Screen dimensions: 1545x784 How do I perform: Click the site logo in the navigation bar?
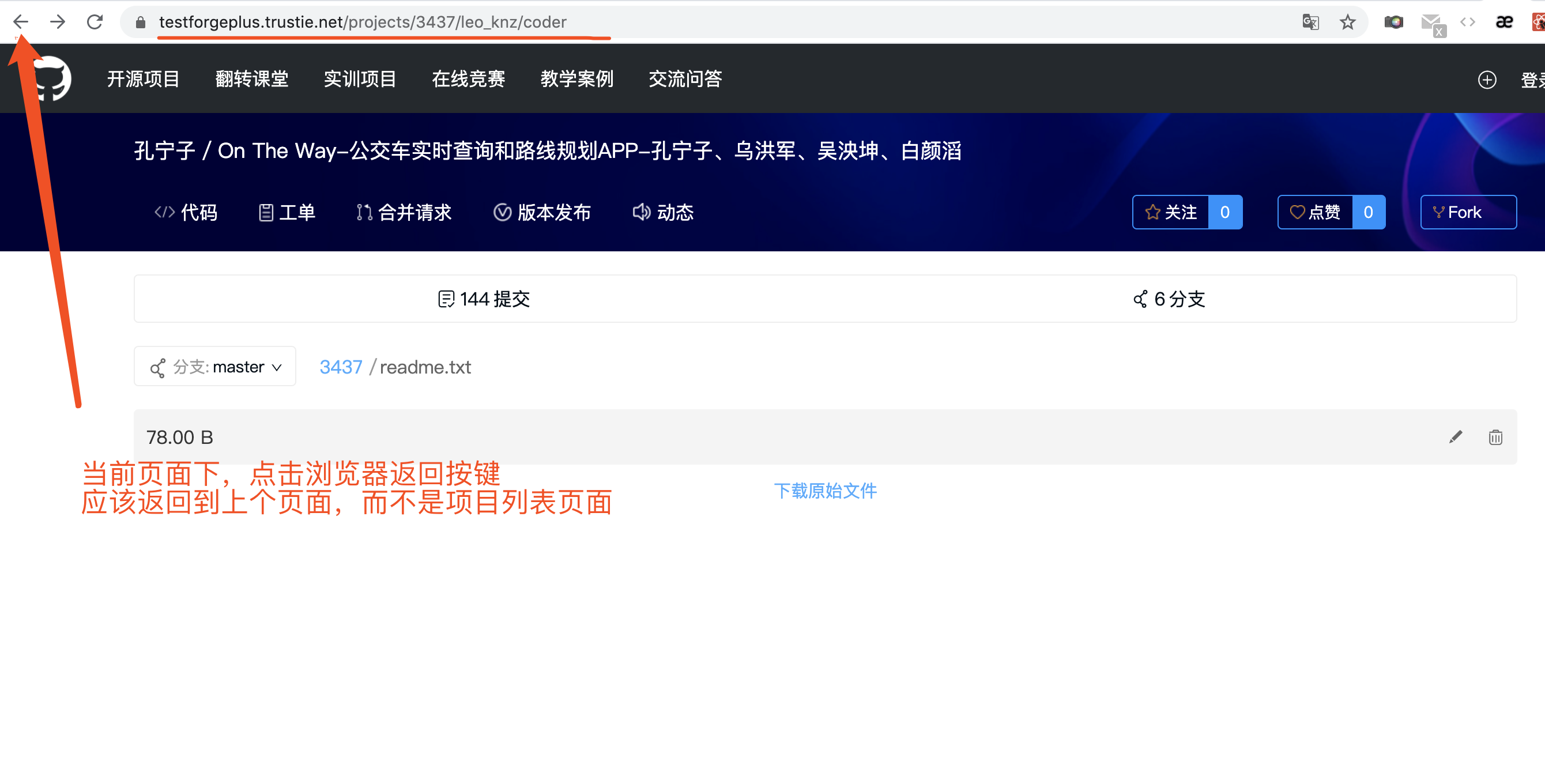(x=50, y=78)
